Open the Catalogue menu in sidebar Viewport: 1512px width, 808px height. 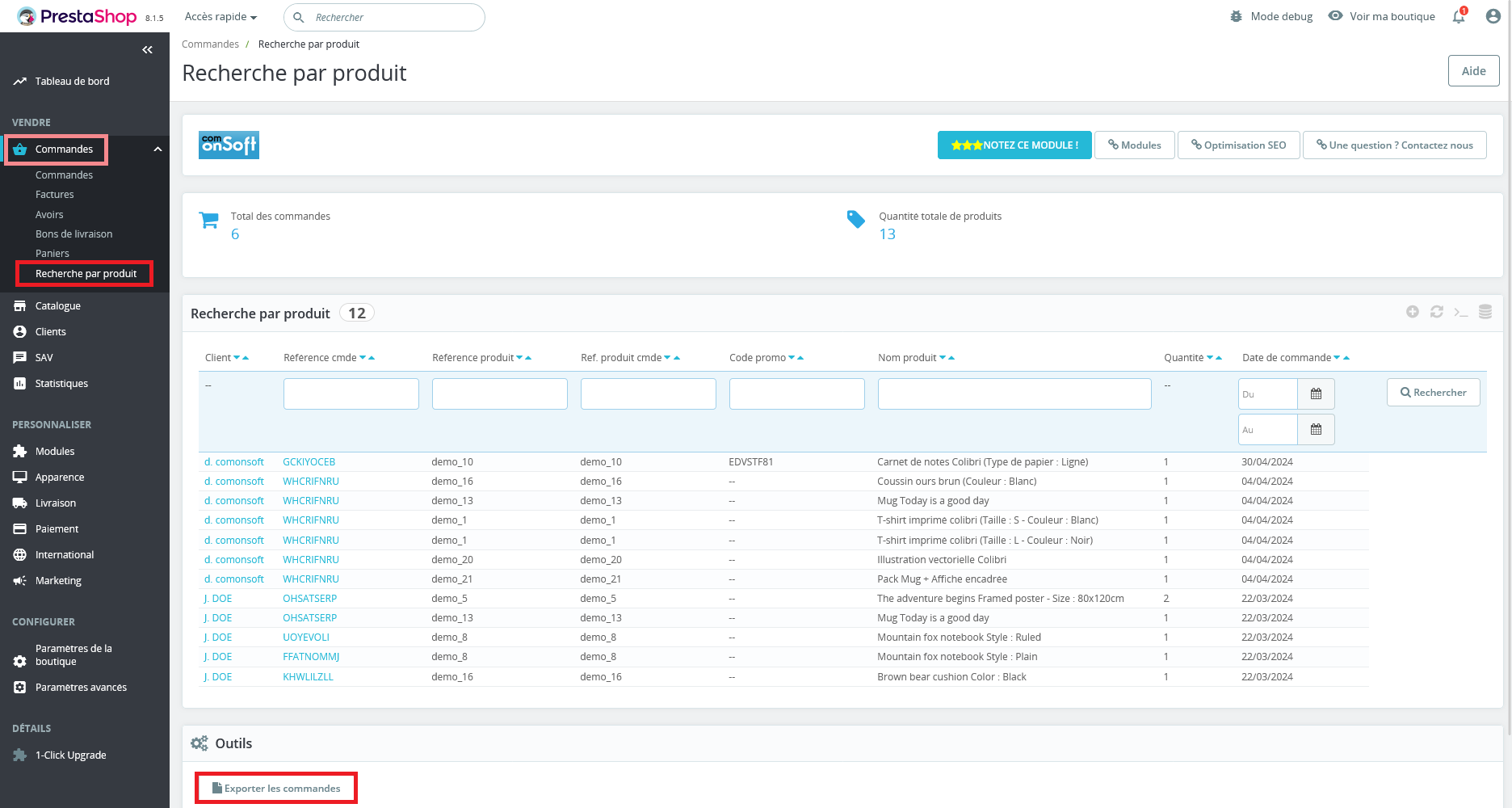tap(57, 305)
